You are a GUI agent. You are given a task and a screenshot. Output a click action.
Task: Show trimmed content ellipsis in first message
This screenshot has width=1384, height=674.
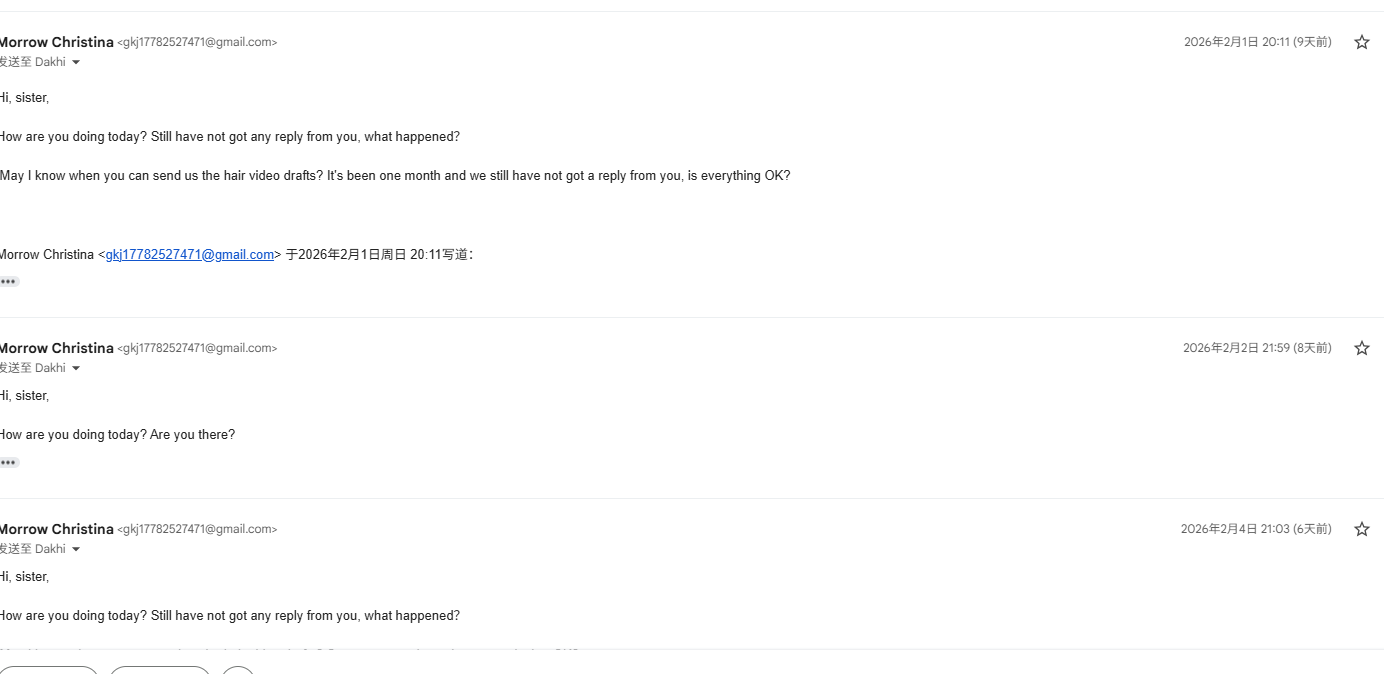click(x=9, y=281)
